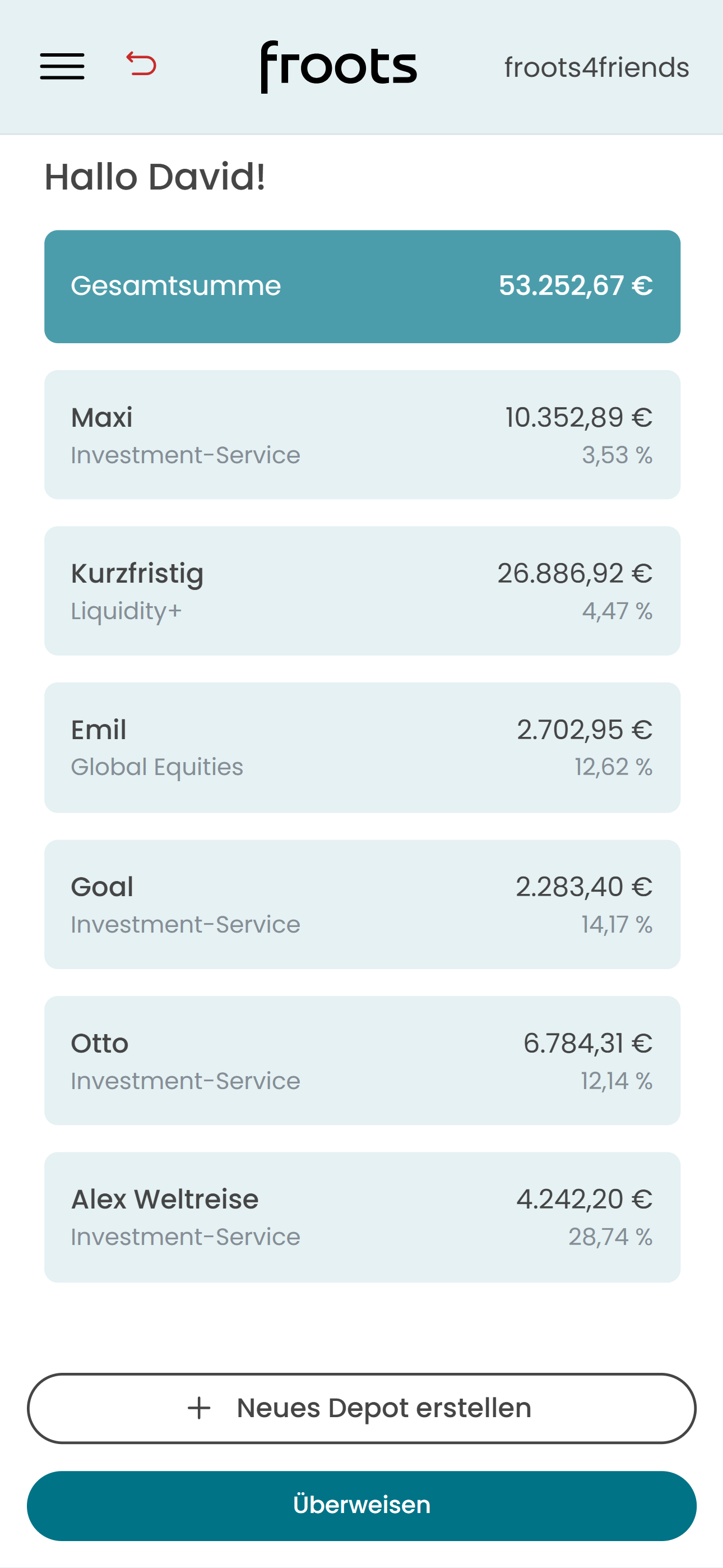Open the Kurzfristig Liquidity+ depot
Viewport: 723px width, 1568px height.
(x=362, y=591)
